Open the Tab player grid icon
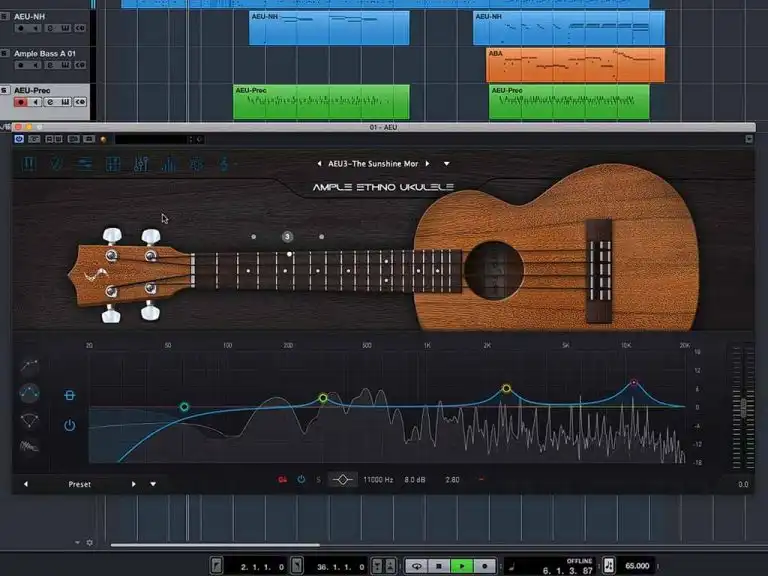768x576 pixels. tap(113, 164)
